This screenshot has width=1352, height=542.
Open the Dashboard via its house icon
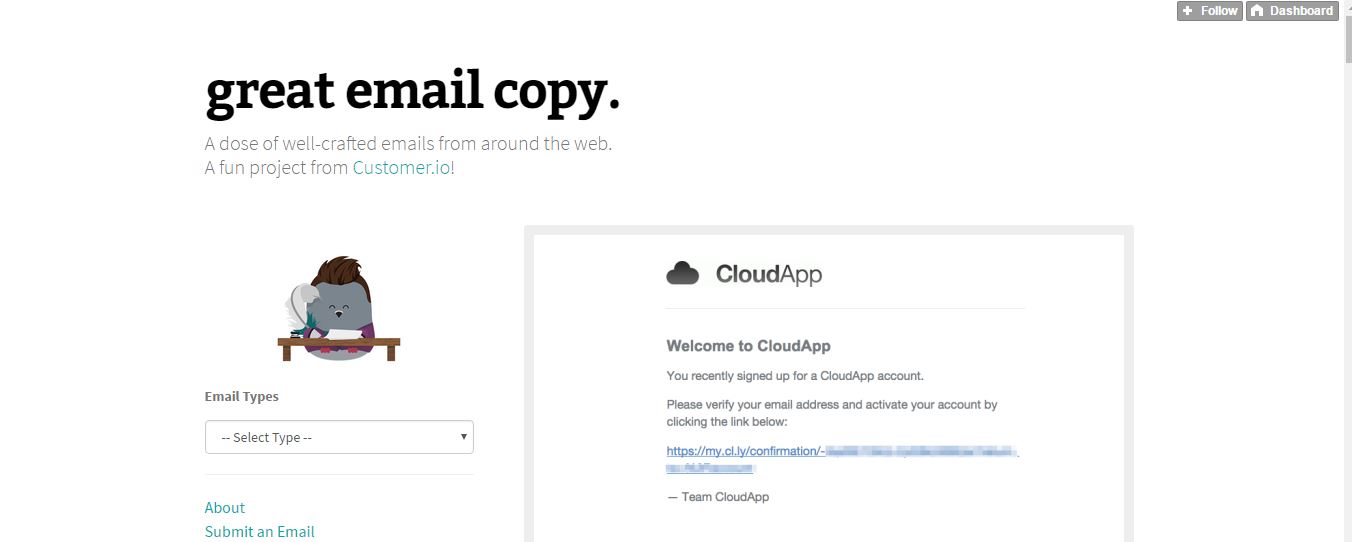[x=1257, y=11]
